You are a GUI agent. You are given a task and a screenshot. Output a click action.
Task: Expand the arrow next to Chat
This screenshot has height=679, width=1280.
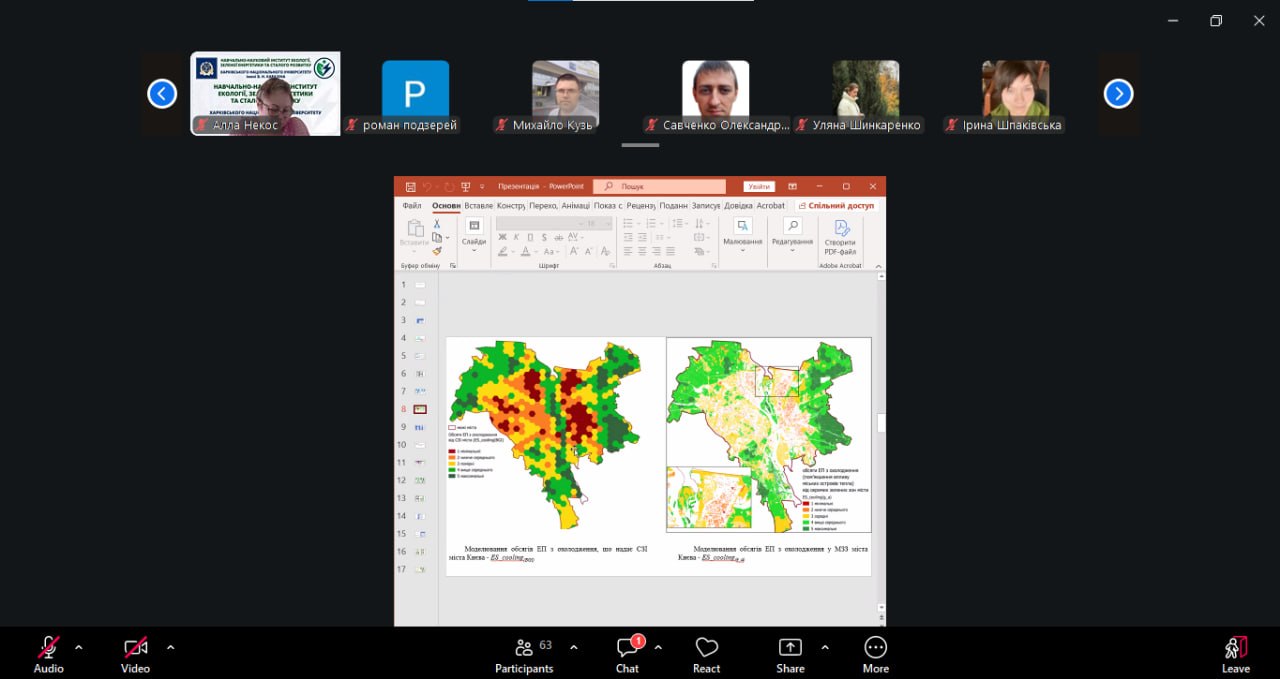658,647
